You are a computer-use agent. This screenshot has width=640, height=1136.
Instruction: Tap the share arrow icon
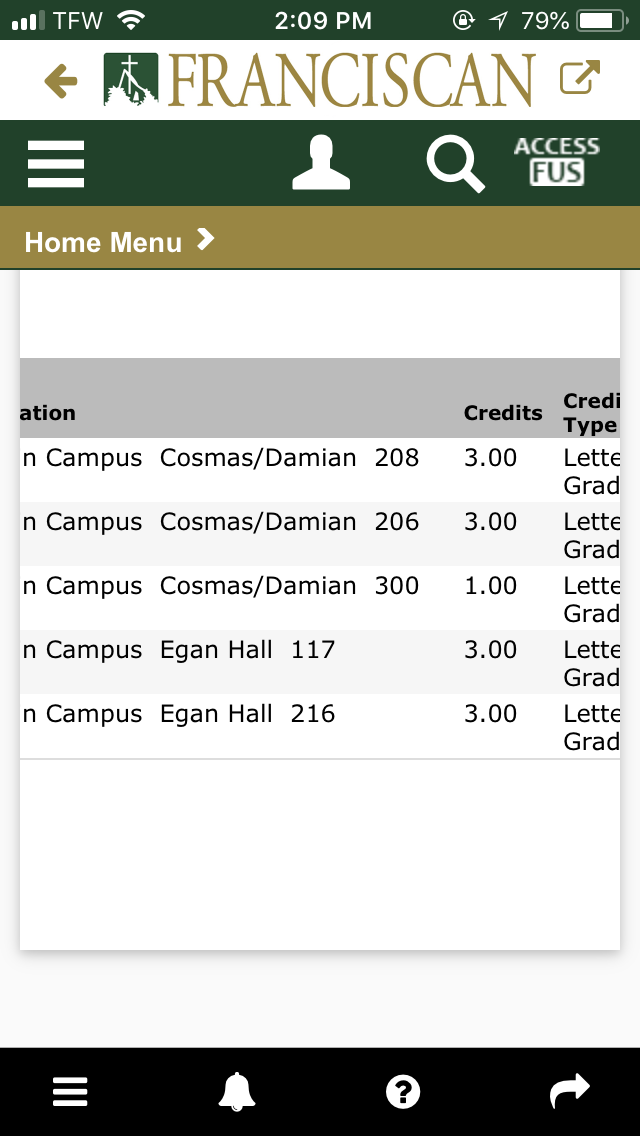pos(570,1092)
